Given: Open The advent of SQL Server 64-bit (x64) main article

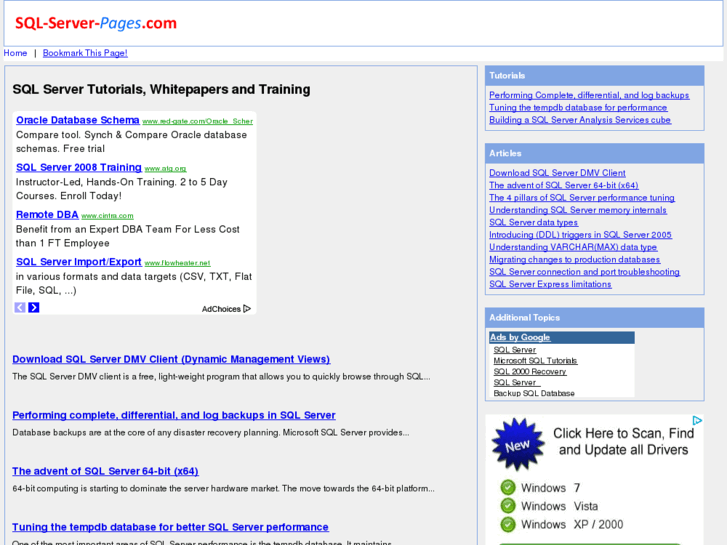Looking at the screenshot, I should 105,471.
